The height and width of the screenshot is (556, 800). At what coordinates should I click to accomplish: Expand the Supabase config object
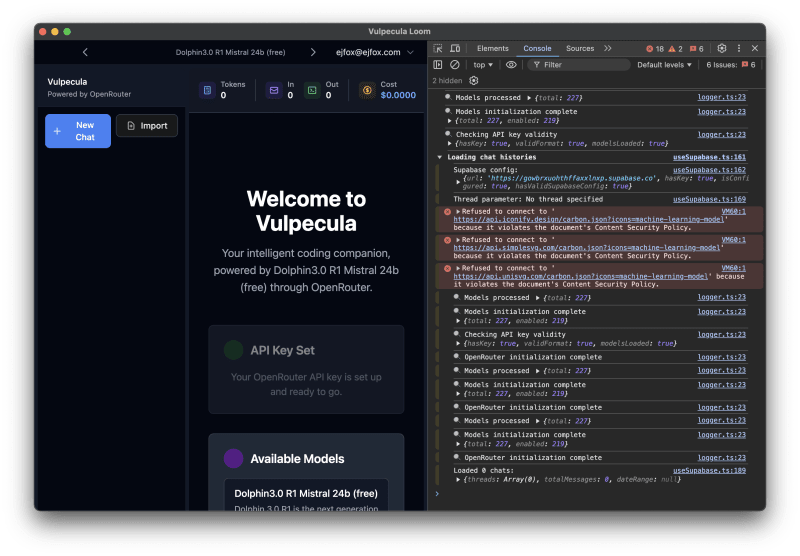(x=458, y=182)
